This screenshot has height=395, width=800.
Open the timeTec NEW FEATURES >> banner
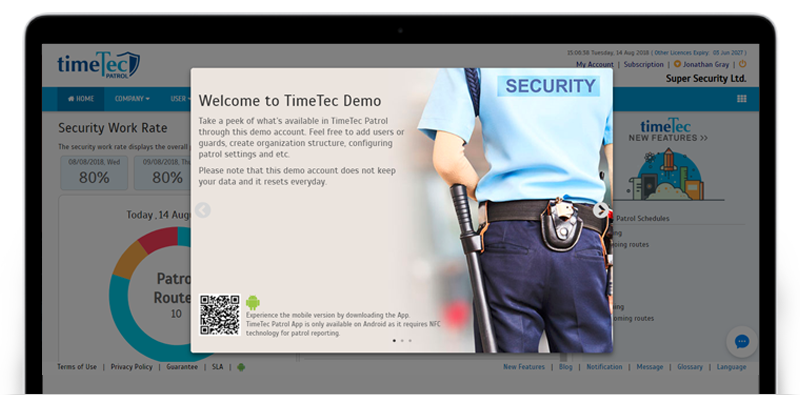pos(667,131)
